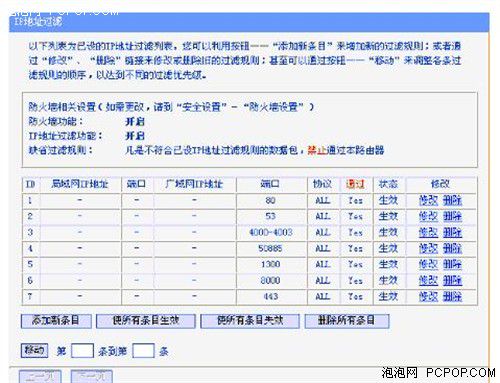Click 开启 value beside 防火墙功能
Viewport: 500px width, 383px height.
click(135, 121)
